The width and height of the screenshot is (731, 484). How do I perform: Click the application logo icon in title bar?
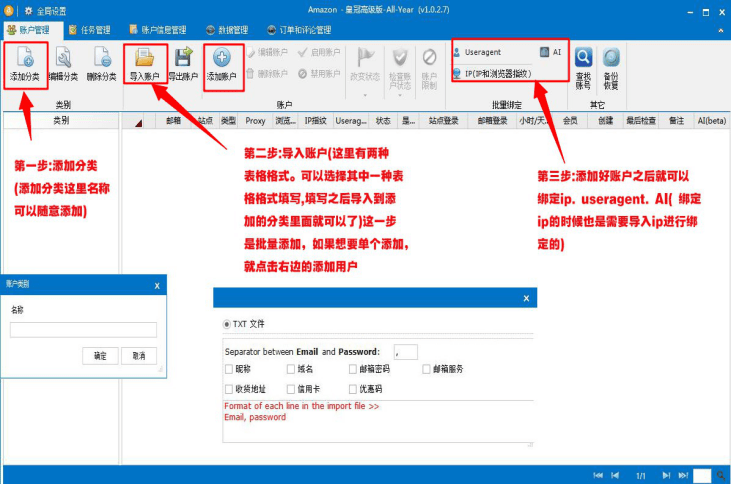pyautogui.click(x=8, y=10)
